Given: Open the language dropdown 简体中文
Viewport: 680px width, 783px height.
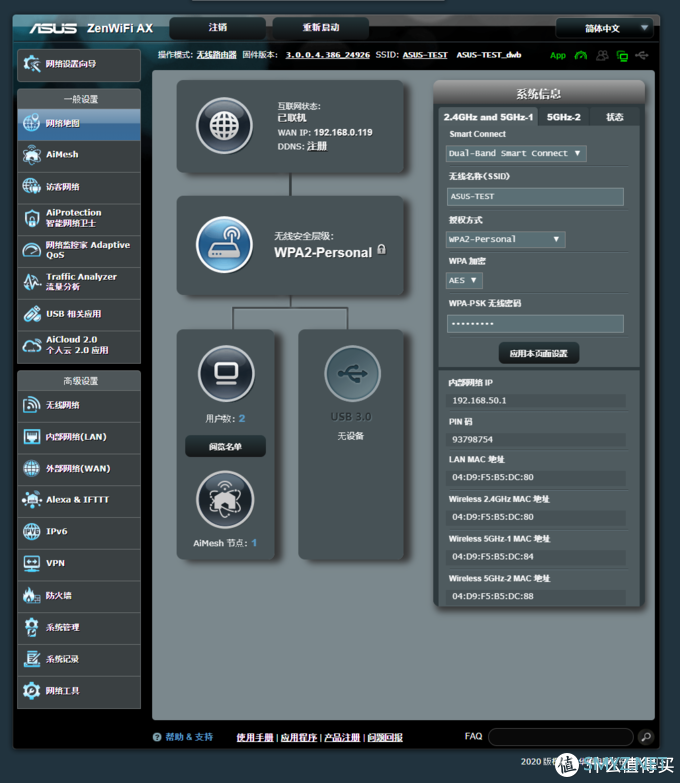Looking at the screenshot, I should pyautogui.click(x=605, y=28).
